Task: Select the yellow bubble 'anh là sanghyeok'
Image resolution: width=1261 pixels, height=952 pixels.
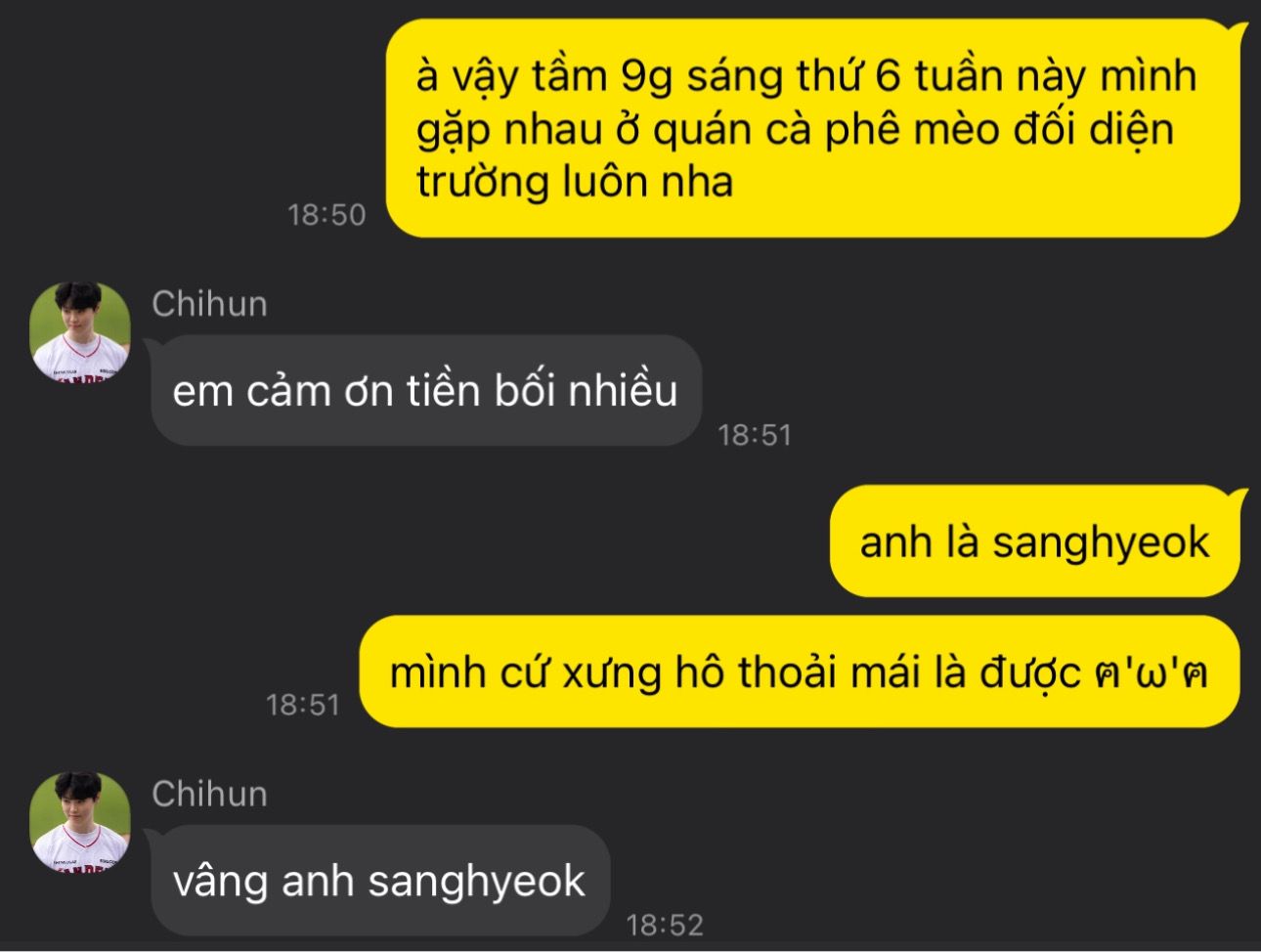Action: pos(1036,541)
